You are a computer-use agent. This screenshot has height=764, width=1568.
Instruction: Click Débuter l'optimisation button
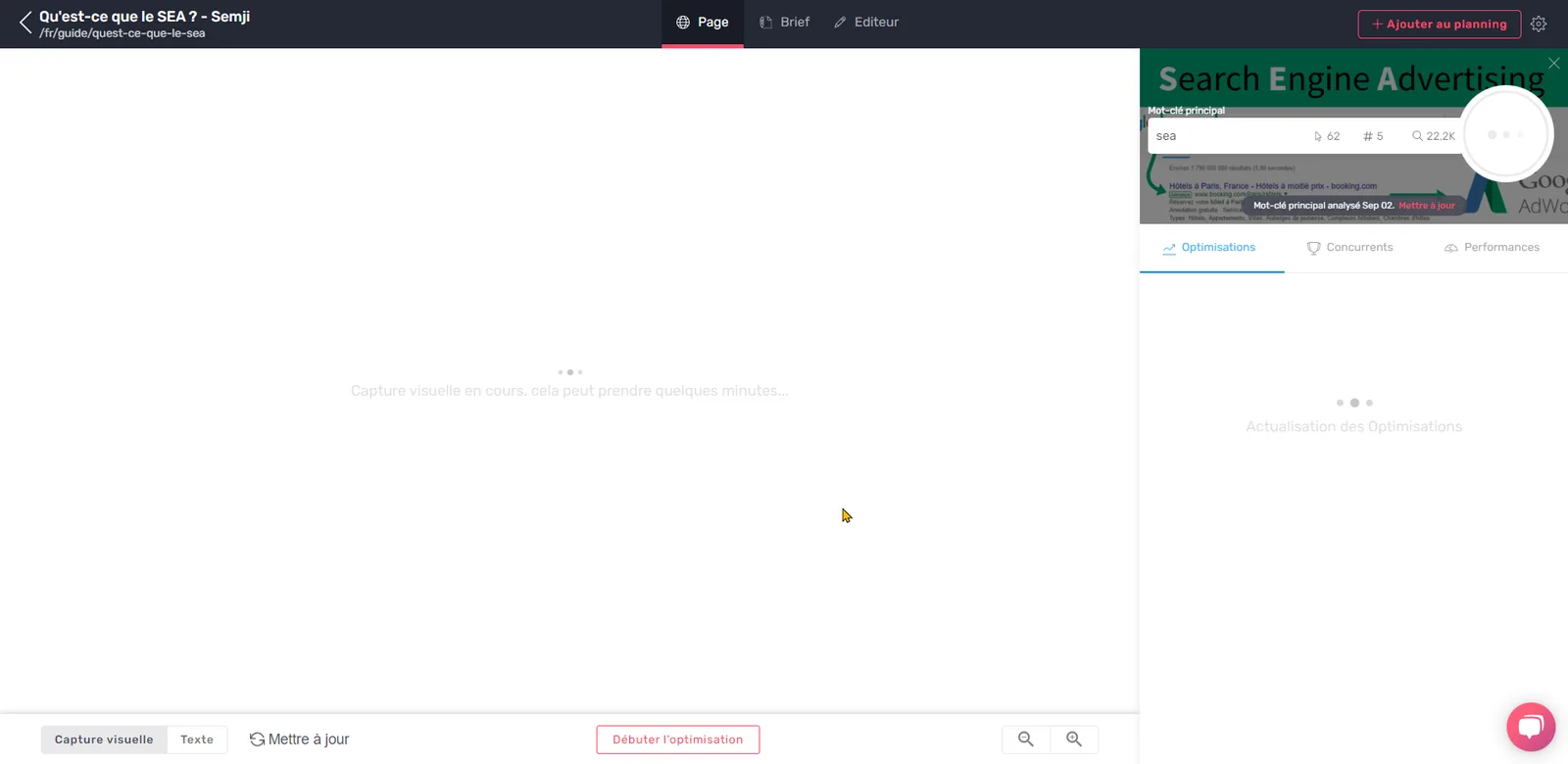(678, 740)
